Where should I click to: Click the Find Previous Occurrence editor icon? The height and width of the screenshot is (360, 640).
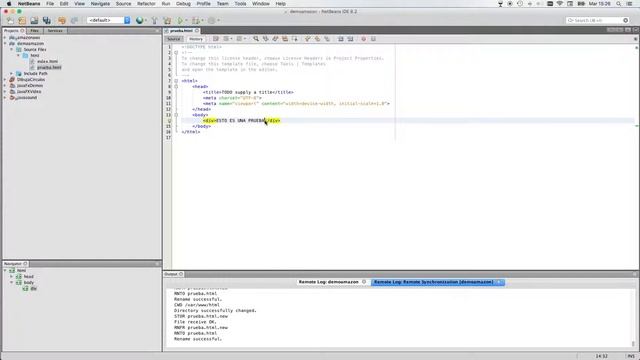point(266,39)
